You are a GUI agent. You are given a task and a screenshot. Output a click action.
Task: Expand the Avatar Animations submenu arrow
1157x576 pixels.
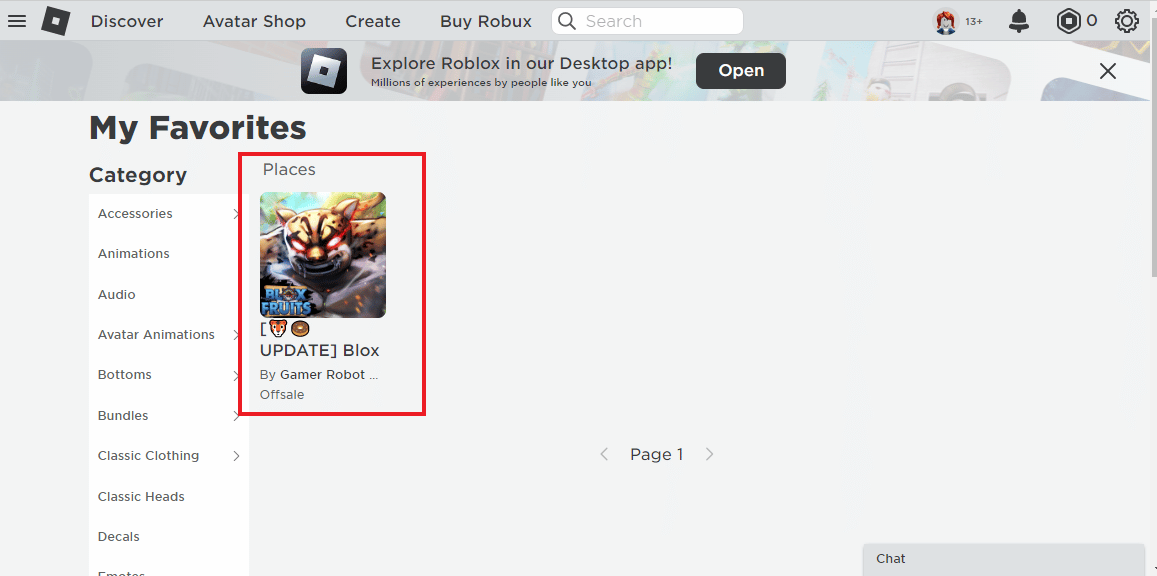[236, 335]
